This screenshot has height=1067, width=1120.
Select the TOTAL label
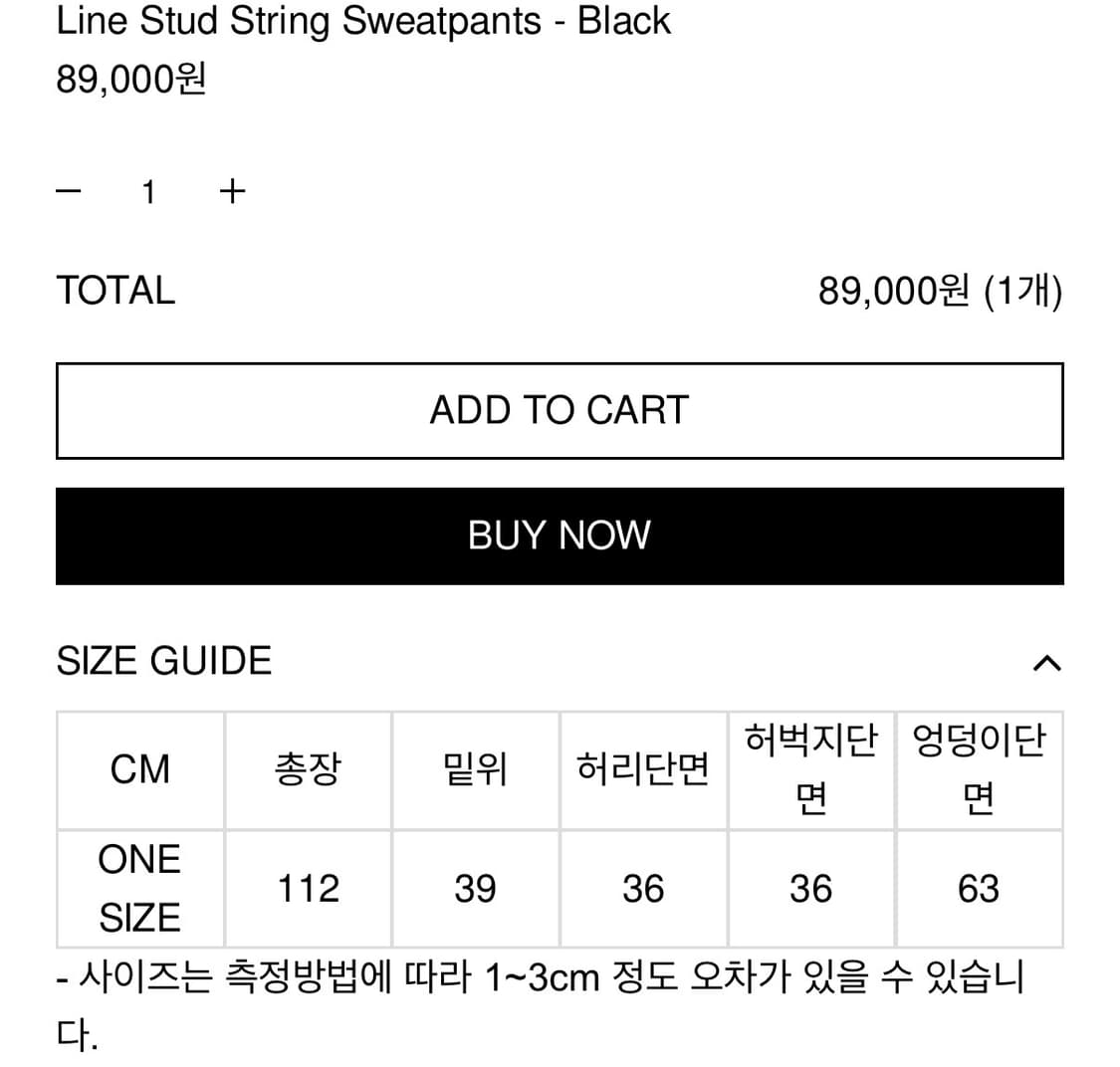click(115, 290)
